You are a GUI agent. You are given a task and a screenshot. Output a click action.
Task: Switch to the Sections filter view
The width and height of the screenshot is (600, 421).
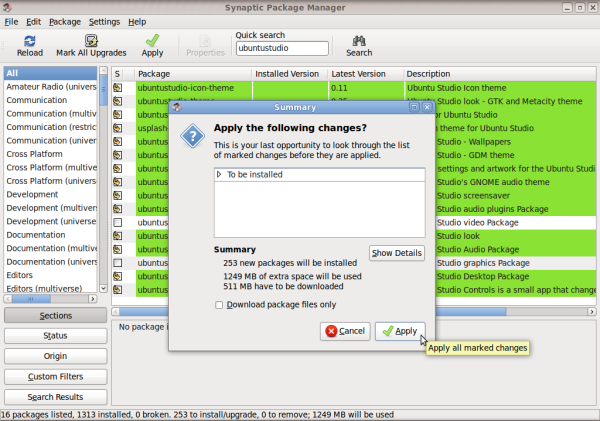pyautogui.click(x=55, y=315)
